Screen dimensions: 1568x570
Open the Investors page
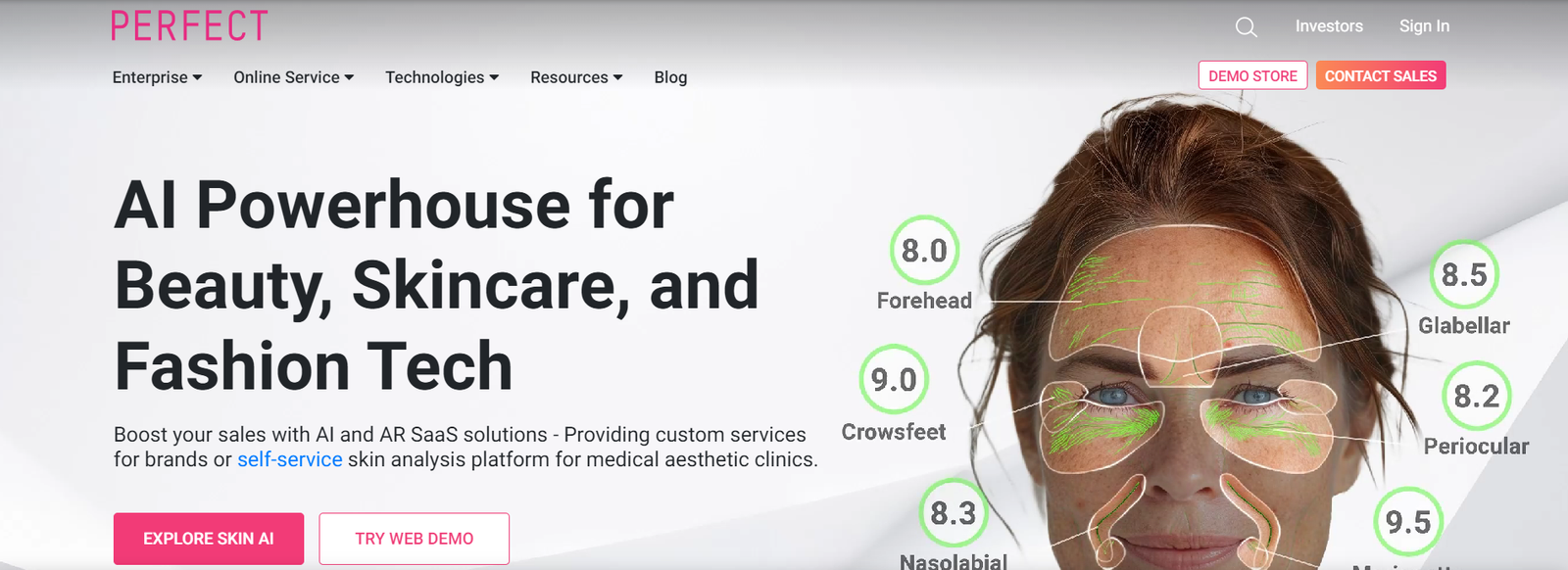1329,26
